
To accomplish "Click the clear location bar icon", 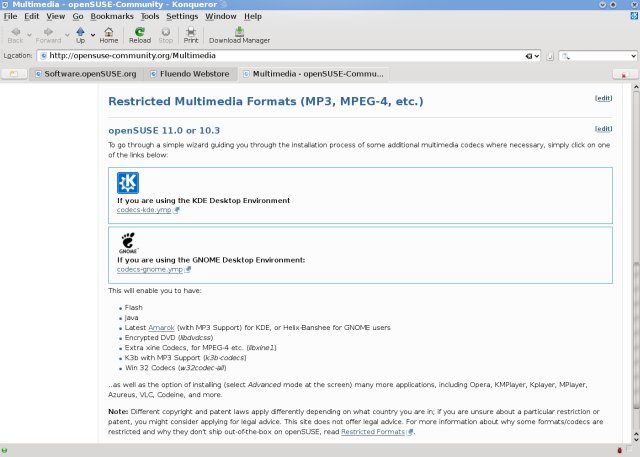I will (529, 56).
